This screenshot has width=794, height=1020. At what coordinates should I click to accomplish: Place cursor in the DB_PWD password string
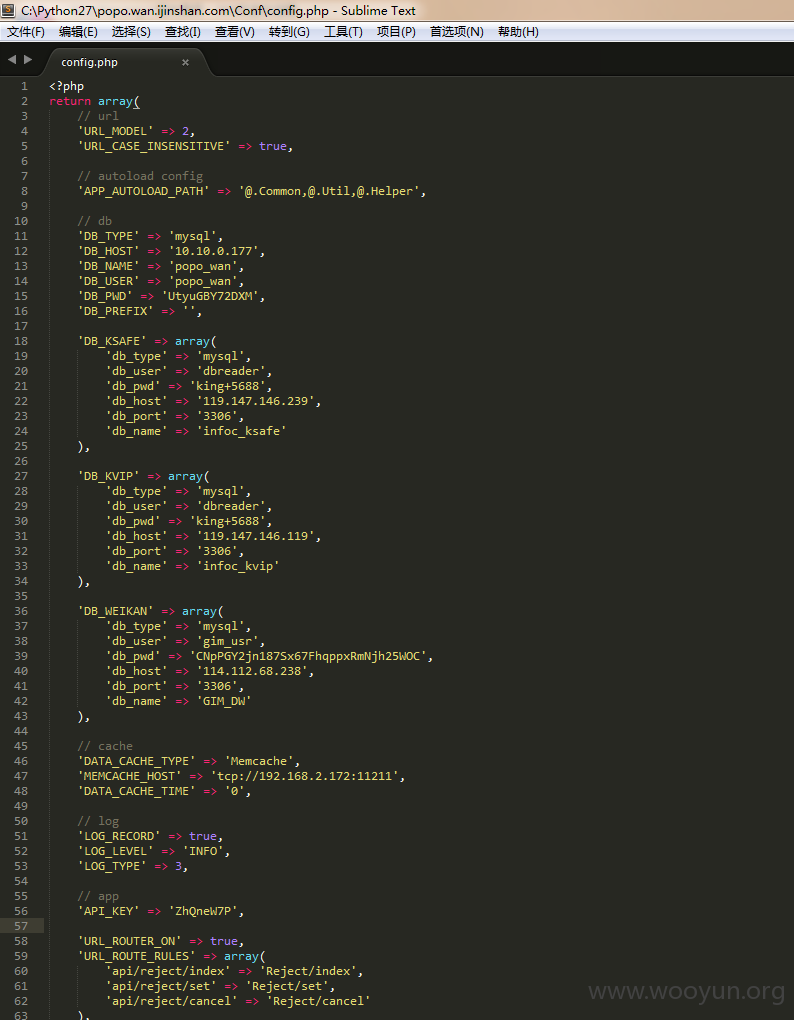pos(213,296)
